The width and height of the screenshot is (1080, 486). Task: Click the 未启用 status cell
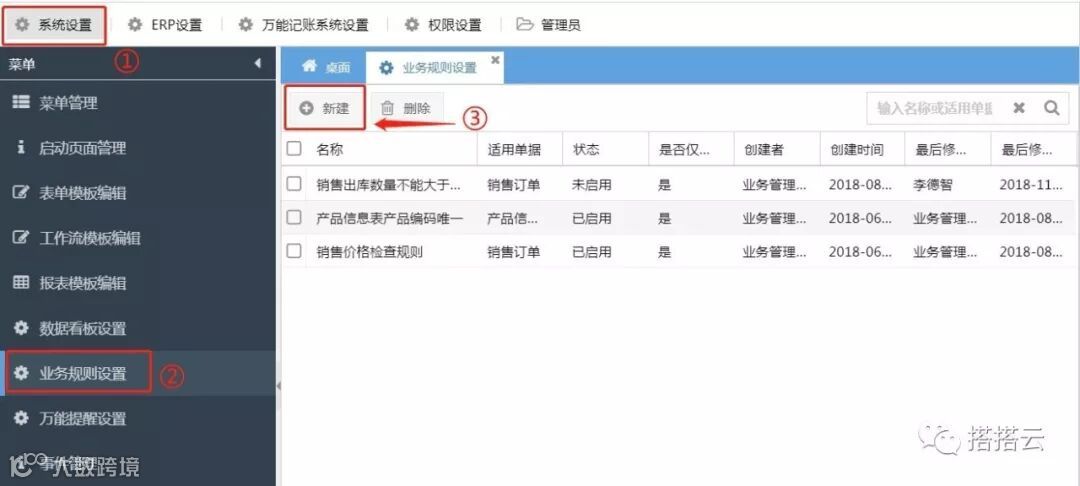click(592, 184)
